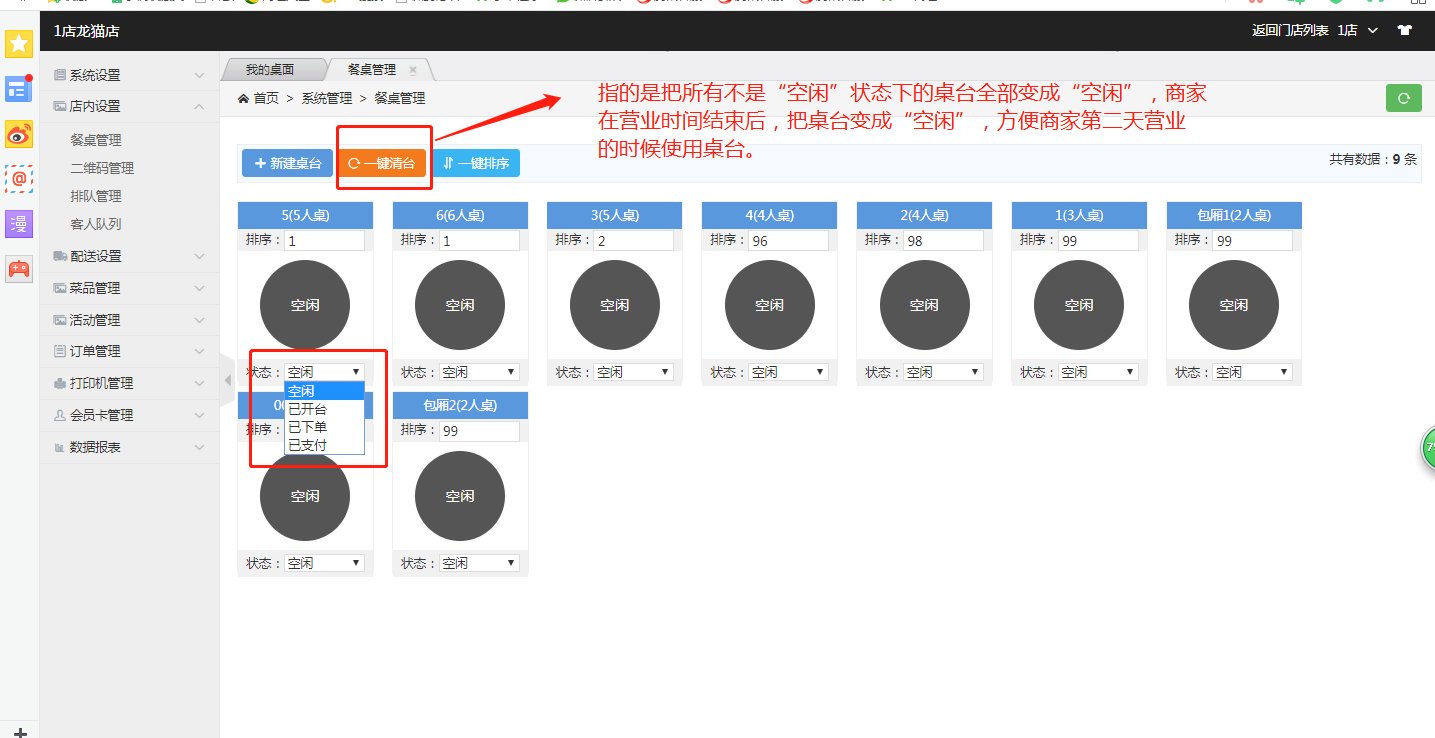Viewport: 1435px width, 738px height.
Task: Click sort order field of table 4(4人桌)
Action: tap(788, 241)
